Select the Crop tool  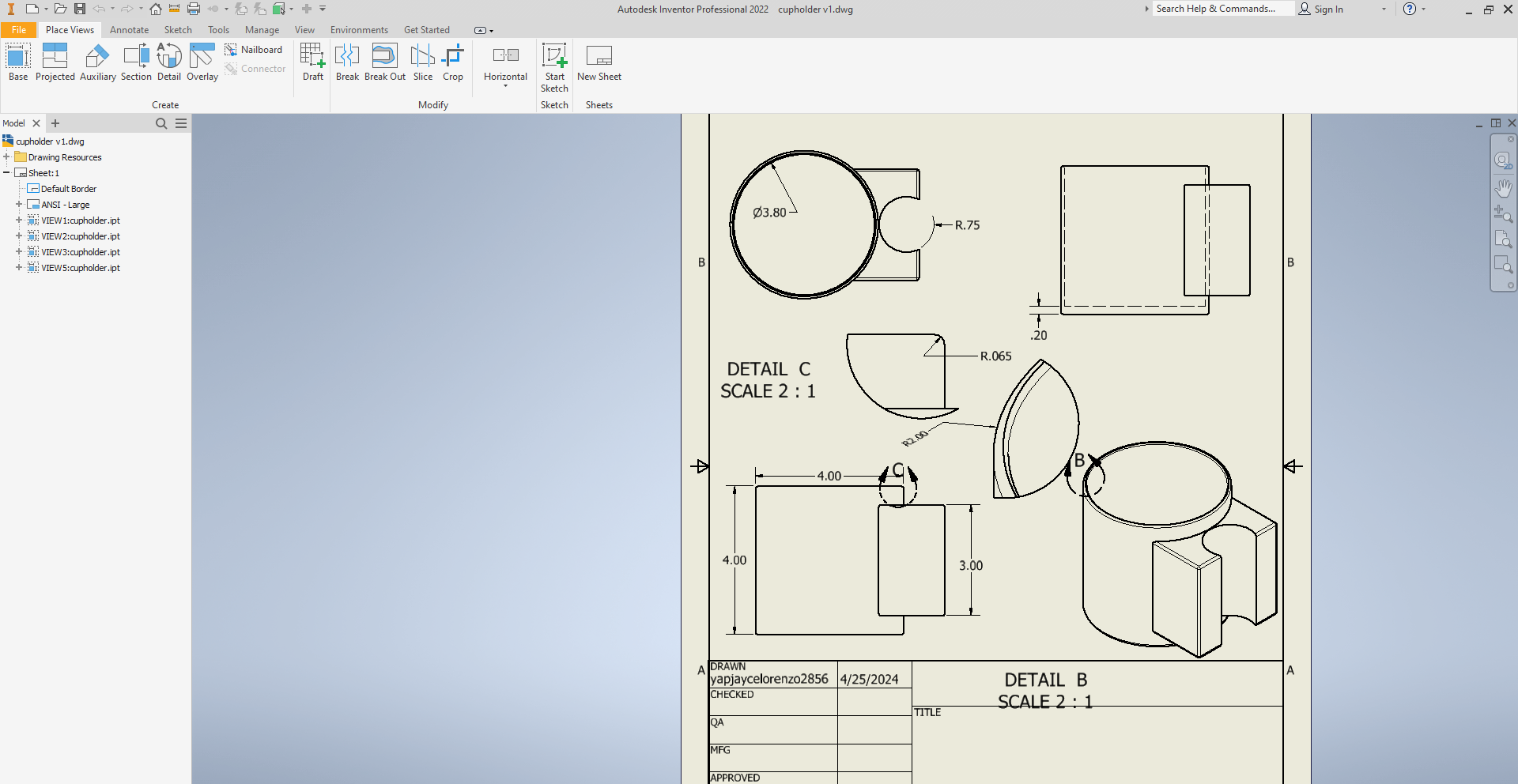pyautogui.click(x=453, y=62)
